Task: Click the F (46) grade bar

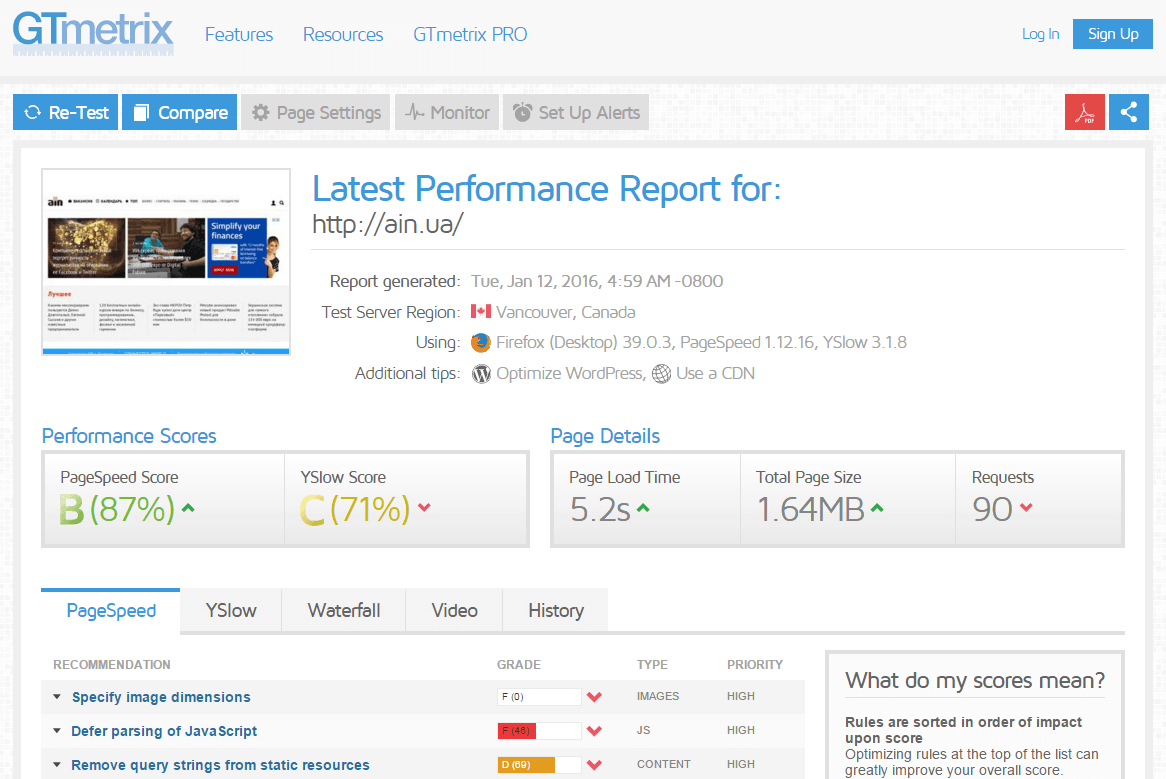Action: [x=539, y=731]
